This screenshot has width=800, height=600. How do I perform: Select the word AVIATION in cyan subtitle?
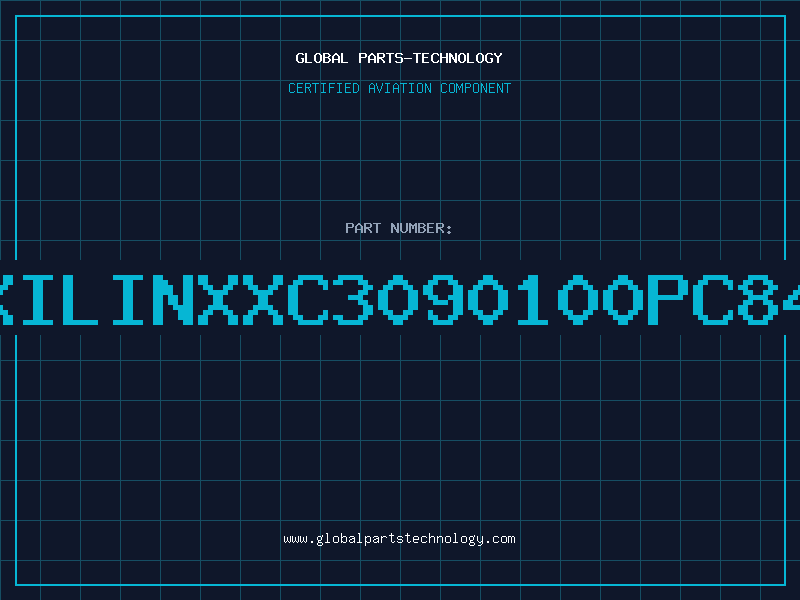tap(400, 88)
